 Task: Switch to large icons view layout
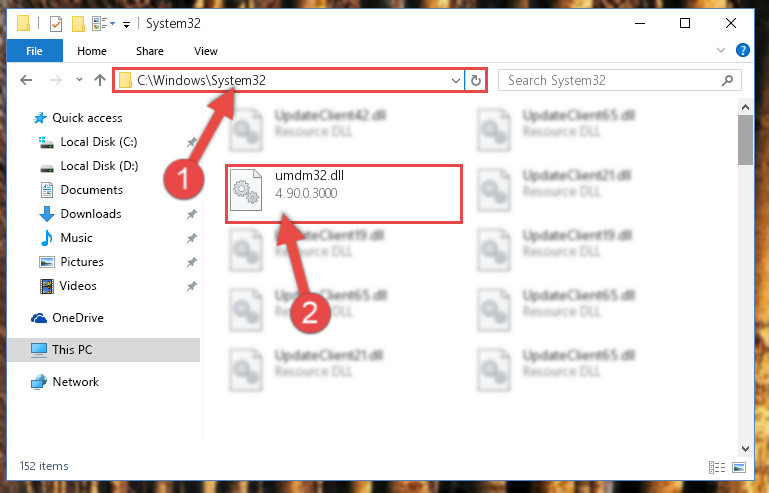click(739, 467)
